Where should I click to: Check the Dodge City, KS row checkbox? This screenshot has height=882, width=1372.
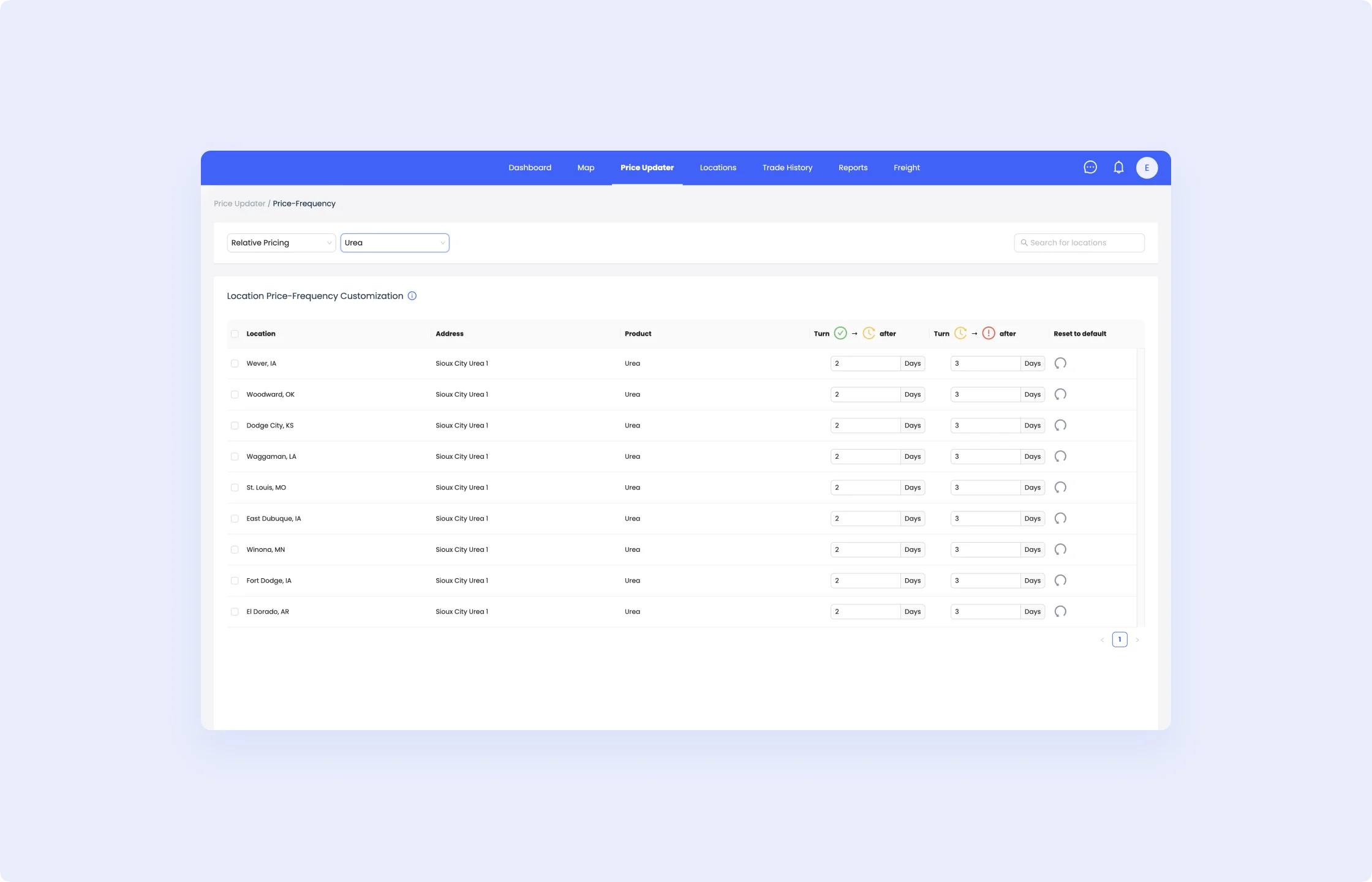coord(235,426)
